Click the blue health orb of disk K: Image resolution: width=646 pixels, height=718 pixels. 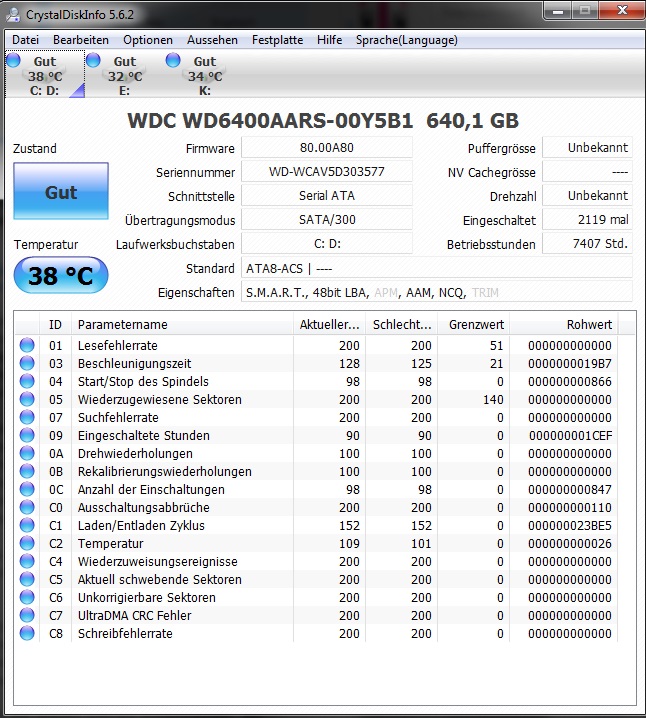[173, 60]
